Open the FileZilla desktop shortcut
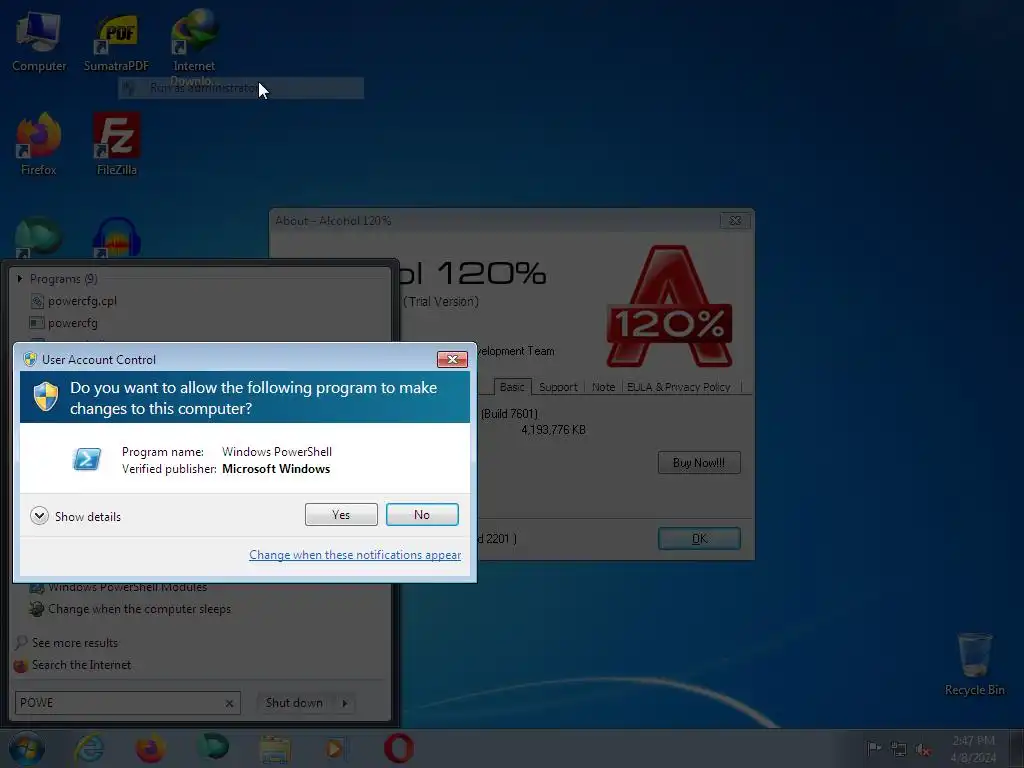The height and width of the screenshot is (768, 1024). point(116,145)
